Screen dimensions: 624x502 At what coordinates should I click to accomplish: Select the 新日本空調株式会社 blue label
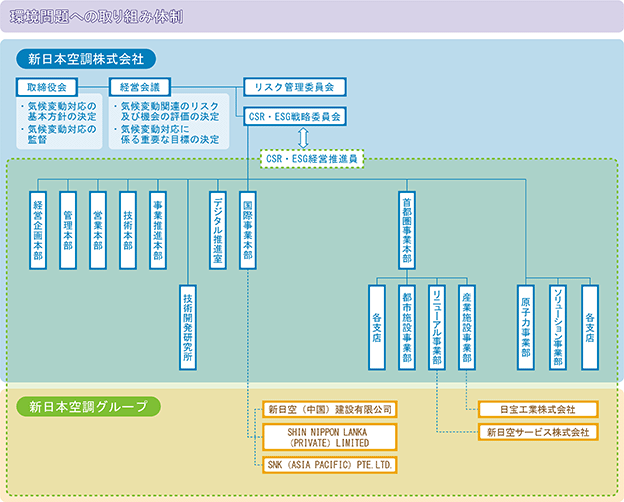(86, 59)
